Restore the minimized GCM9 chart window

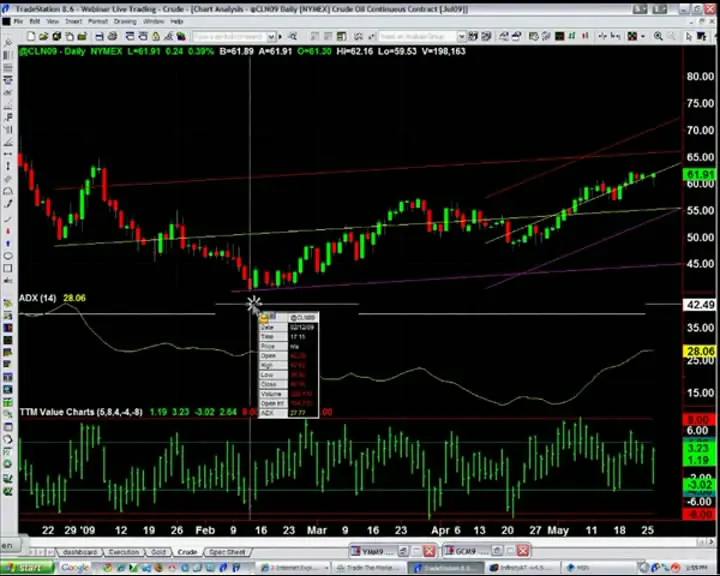click(497, 550)
